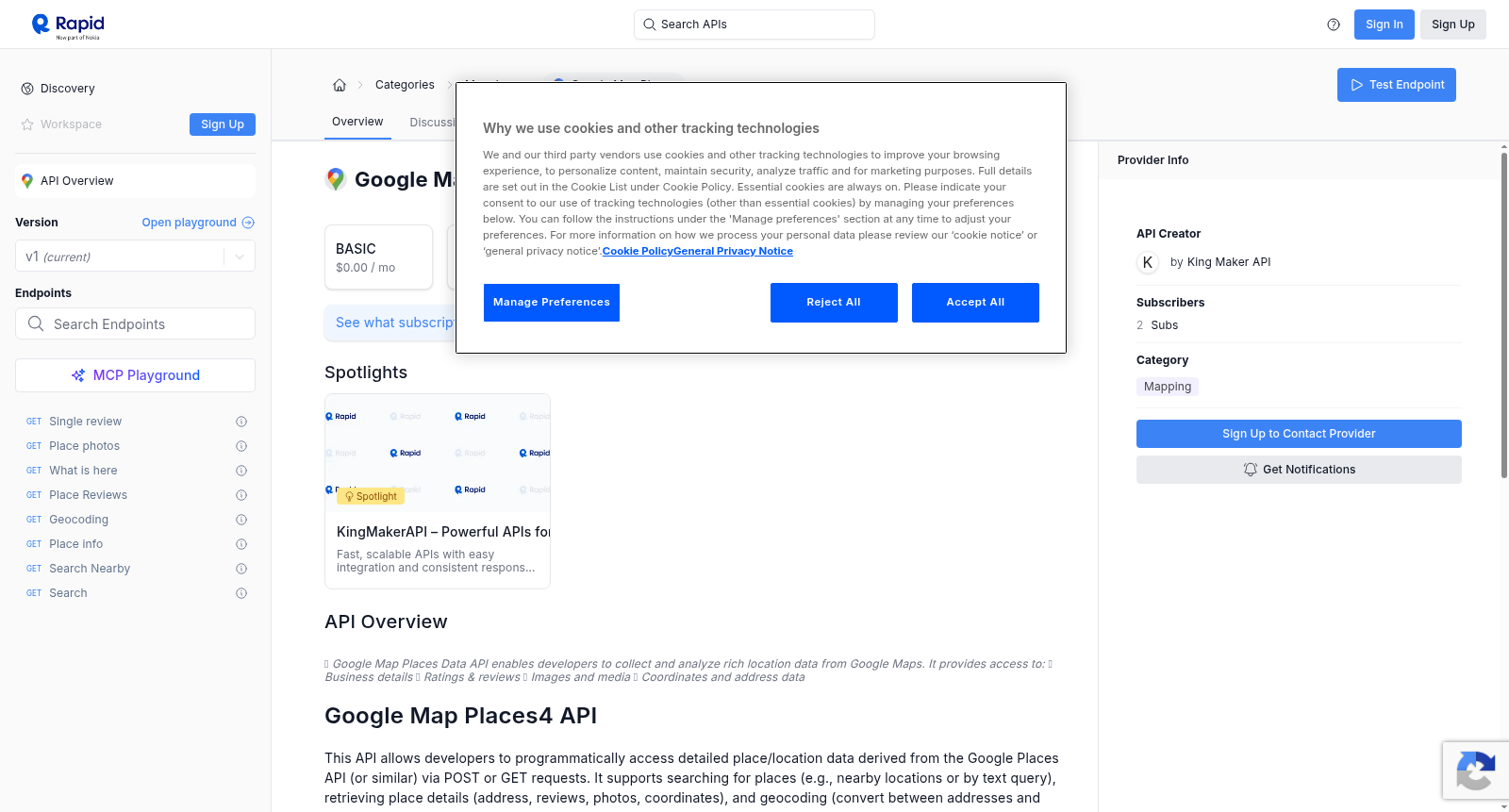The image size is (1509, 812).
Task: Open Categories in the breadcrumb
Action: 405,85
